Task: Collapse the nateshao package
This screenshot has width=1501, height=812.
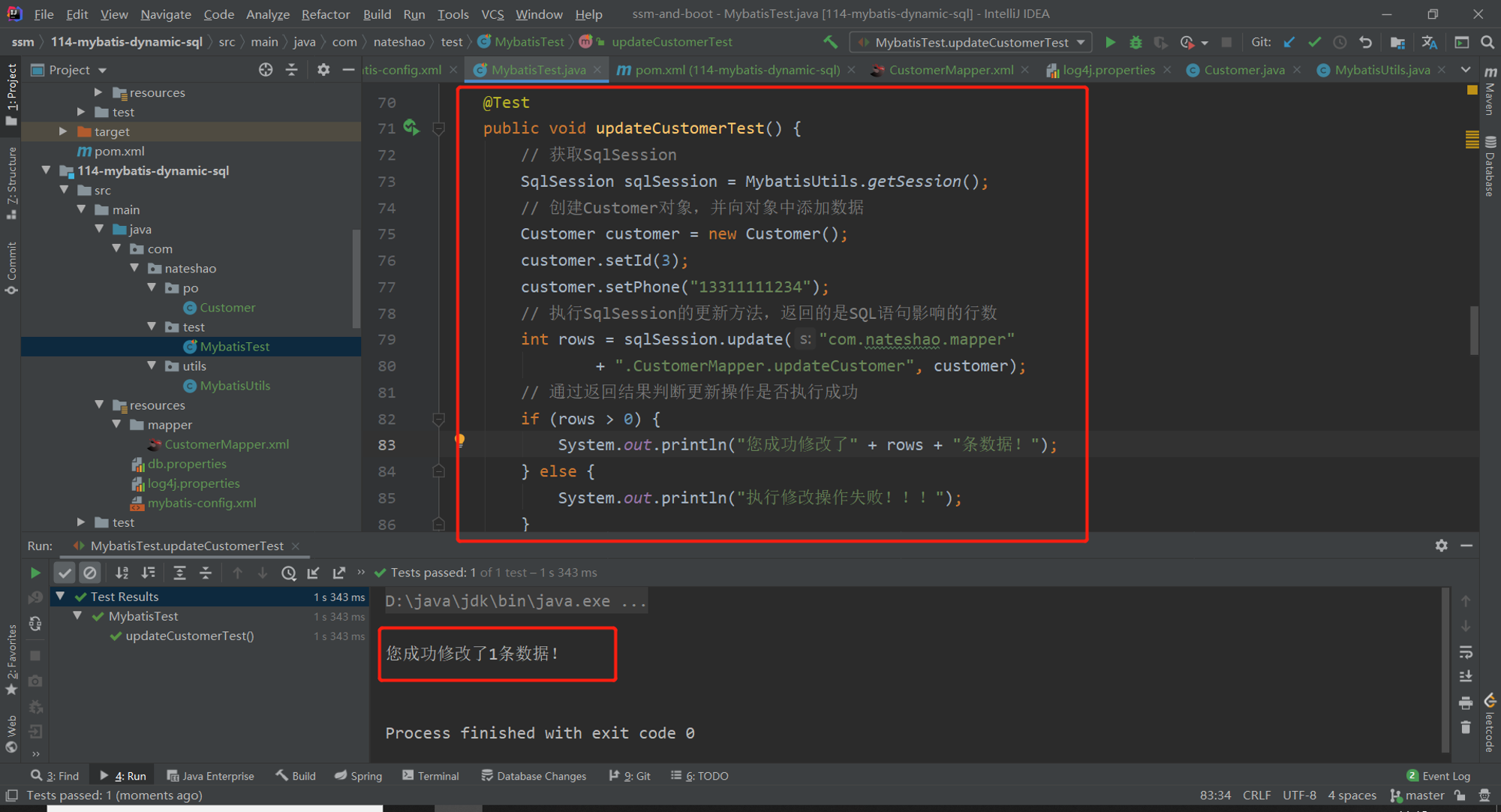Action: (x=134, y=268)
